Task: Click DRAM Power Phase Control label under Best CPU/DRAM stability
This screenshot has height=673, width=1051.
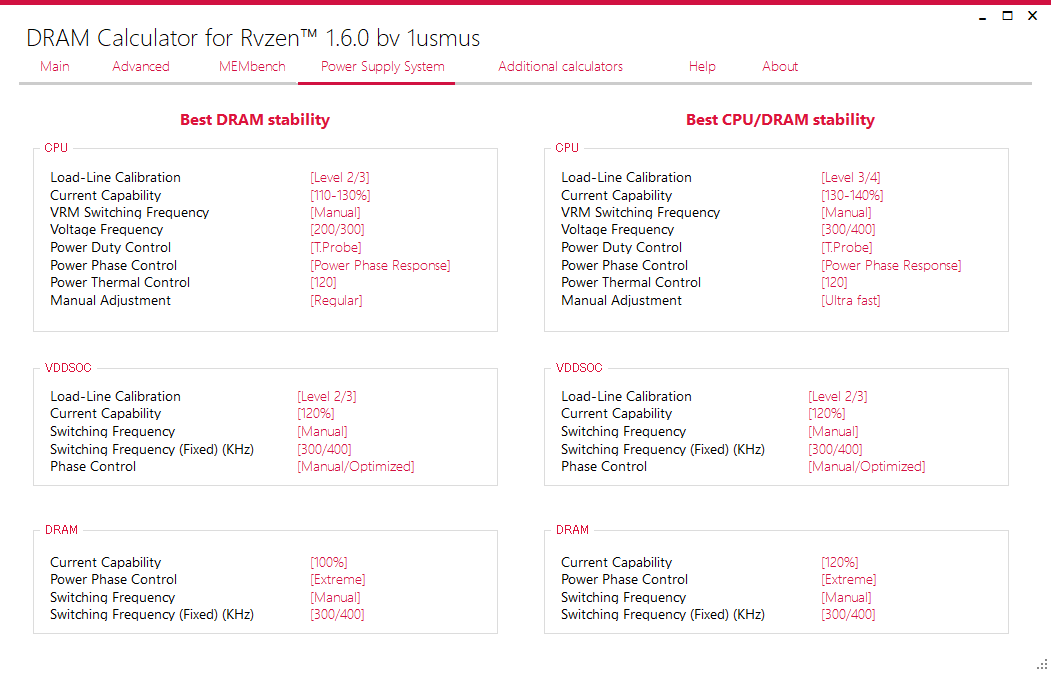Action: click(x=625, y=579)
